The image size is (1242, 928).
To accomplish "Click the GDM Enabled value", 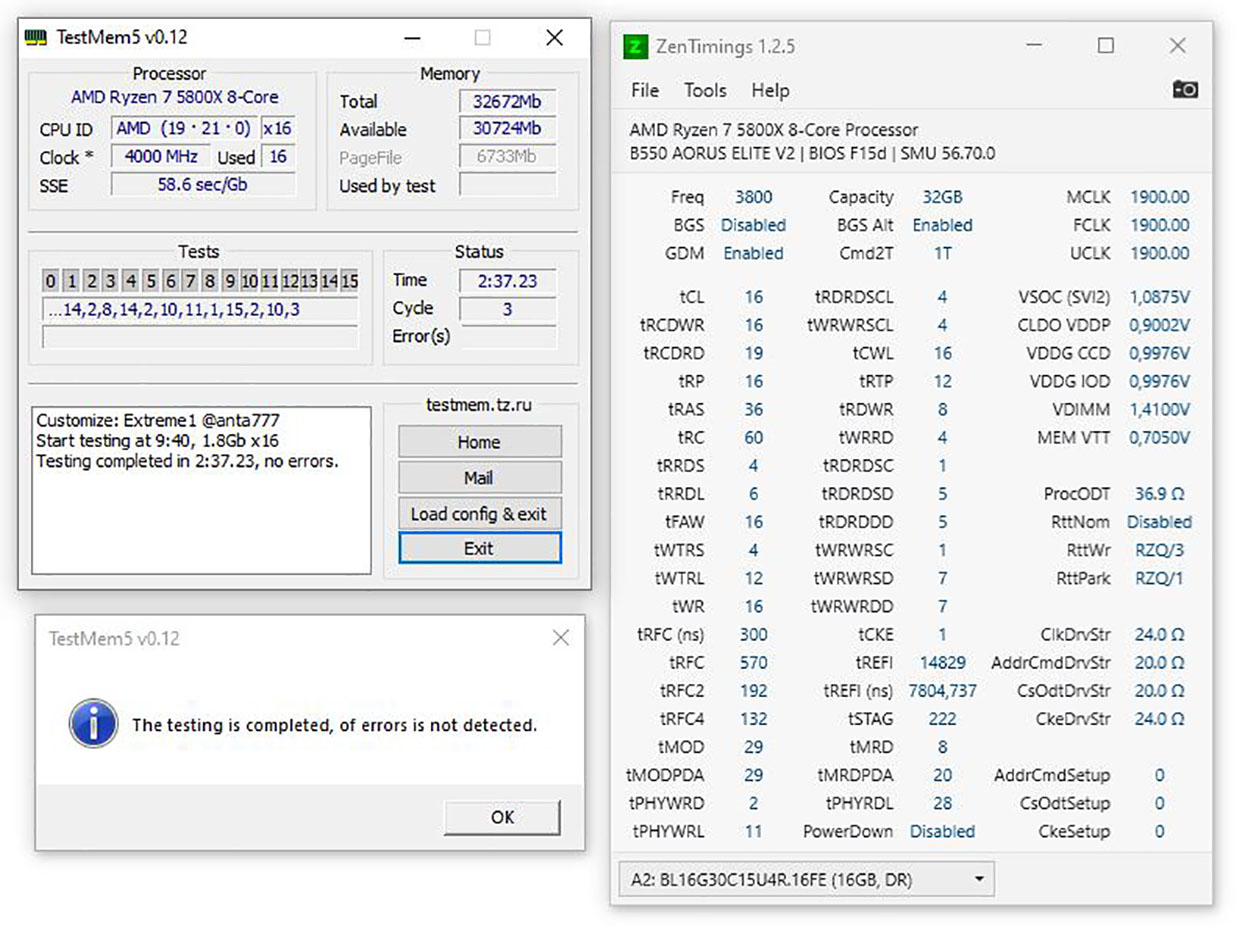I will (753, 254).
